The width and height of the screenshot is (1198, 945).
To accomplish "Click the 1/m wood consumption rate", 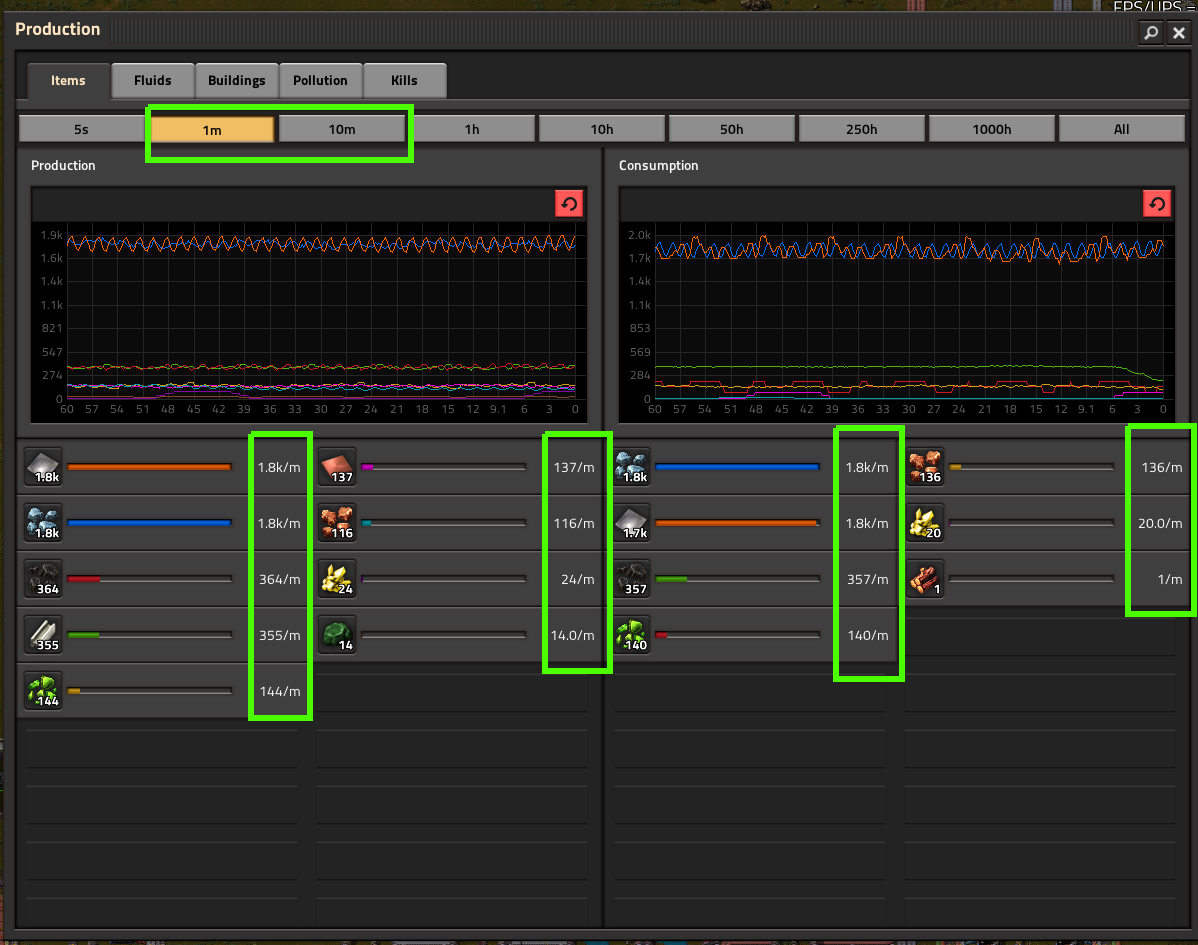I will (x=1170, y=579).
